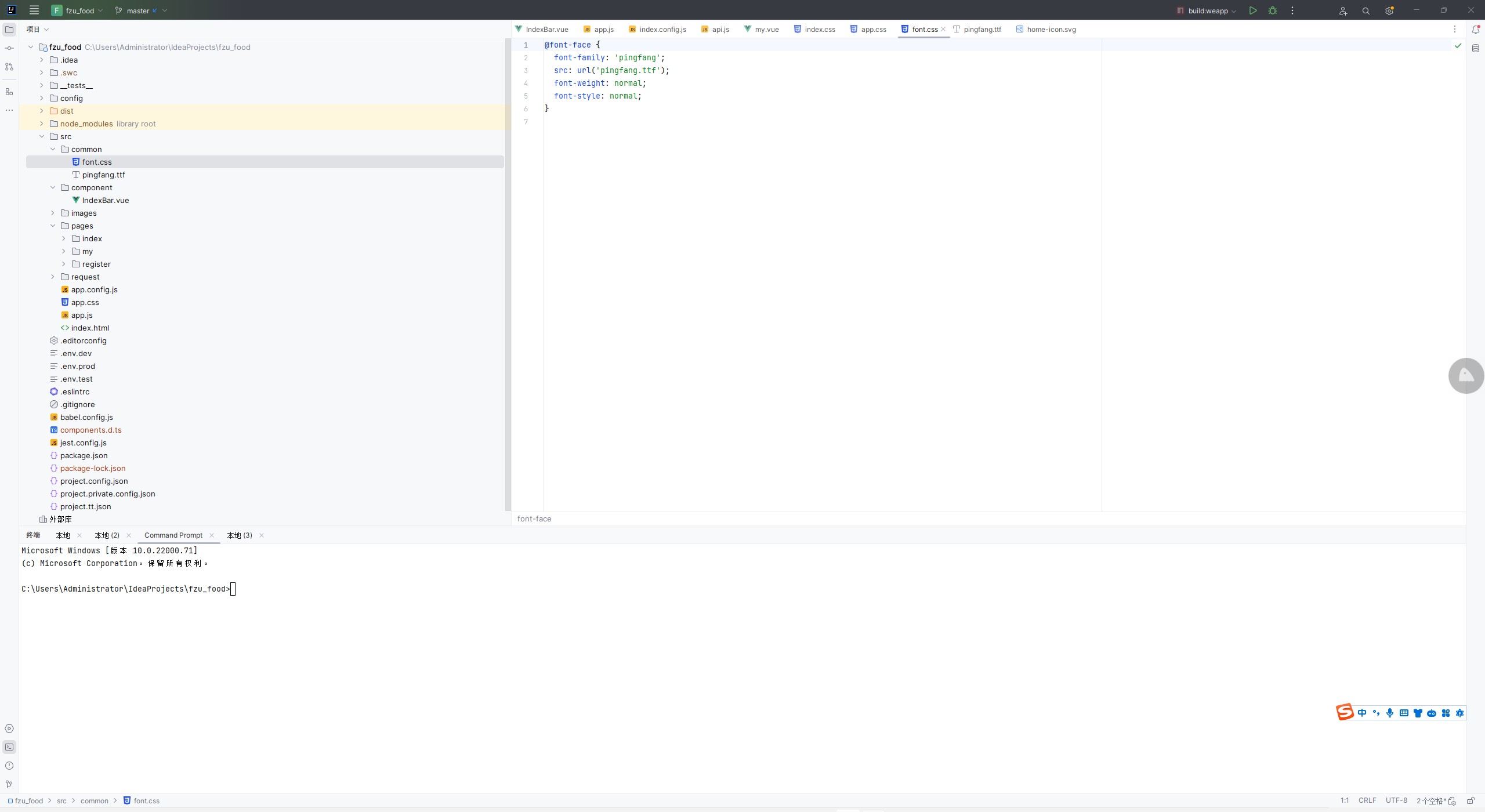The height and width of the screenshot is (812, 1485).
Task: Open Code With Me icon
Action: (x=1343, y=11)
